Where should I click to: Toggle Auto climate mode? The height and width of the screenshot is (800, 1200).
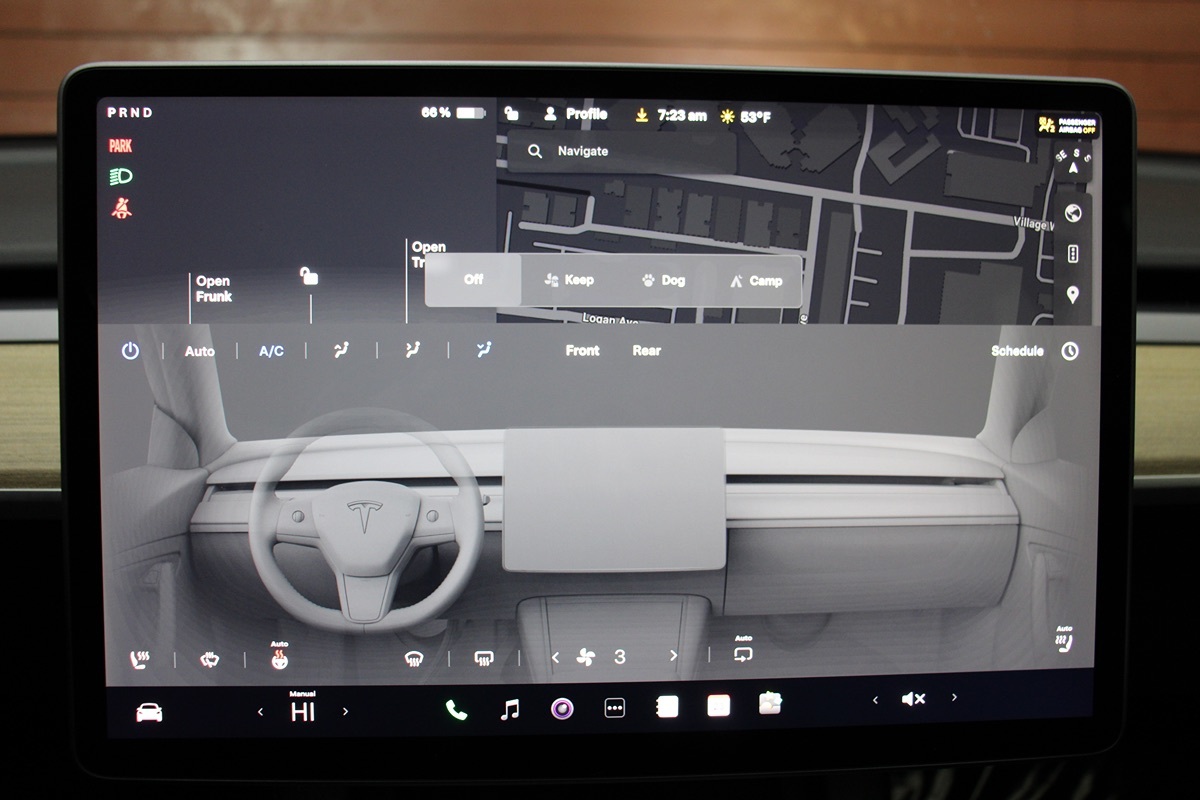199,351
